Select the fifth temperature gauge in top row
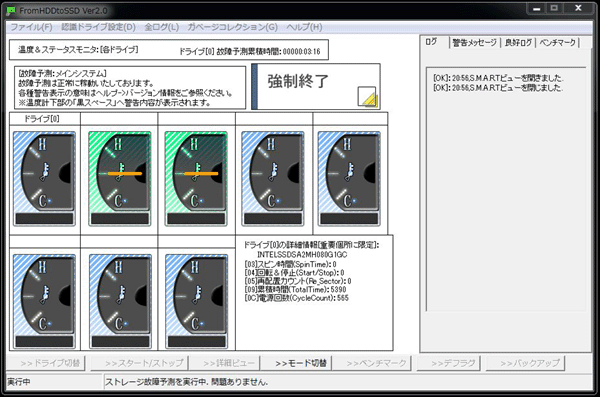 tap(349, 178)
